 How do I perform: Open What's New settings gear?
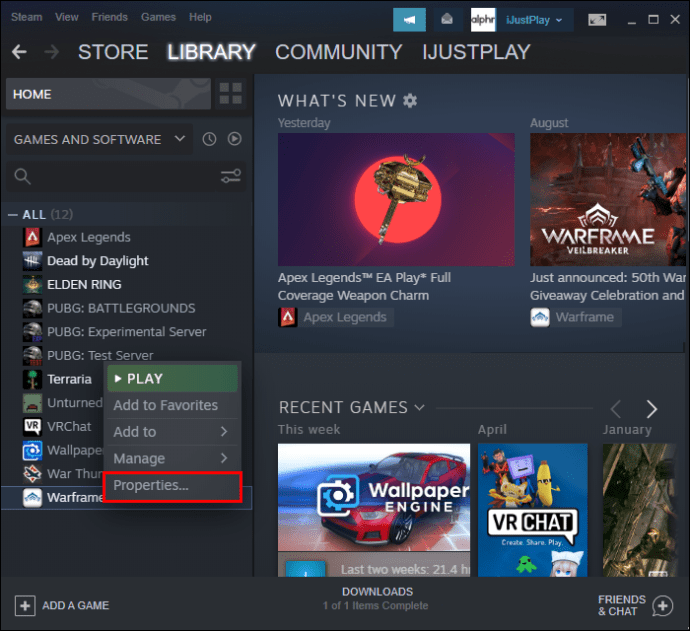[410, 101]
